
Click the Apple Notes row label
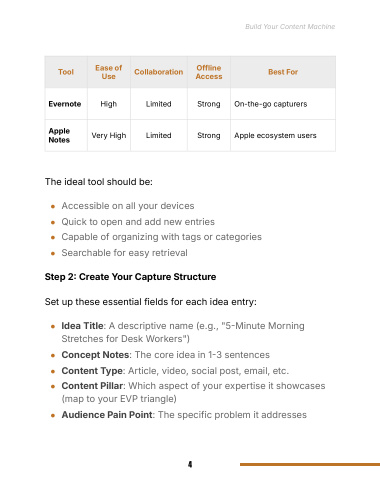pos(59,135)
